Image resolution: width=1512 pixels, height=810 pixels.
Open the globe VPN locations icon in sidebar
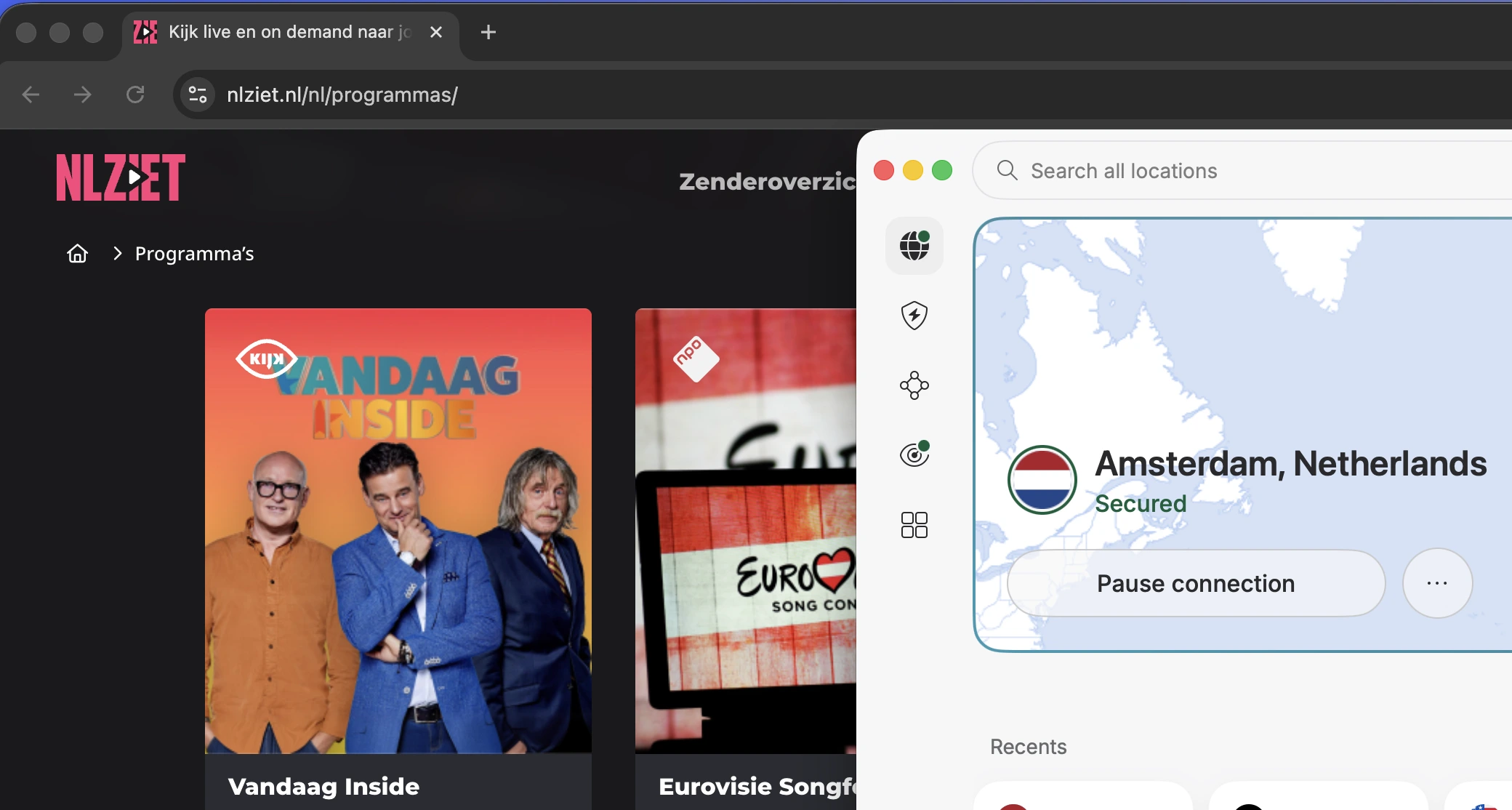pos(914,246)
